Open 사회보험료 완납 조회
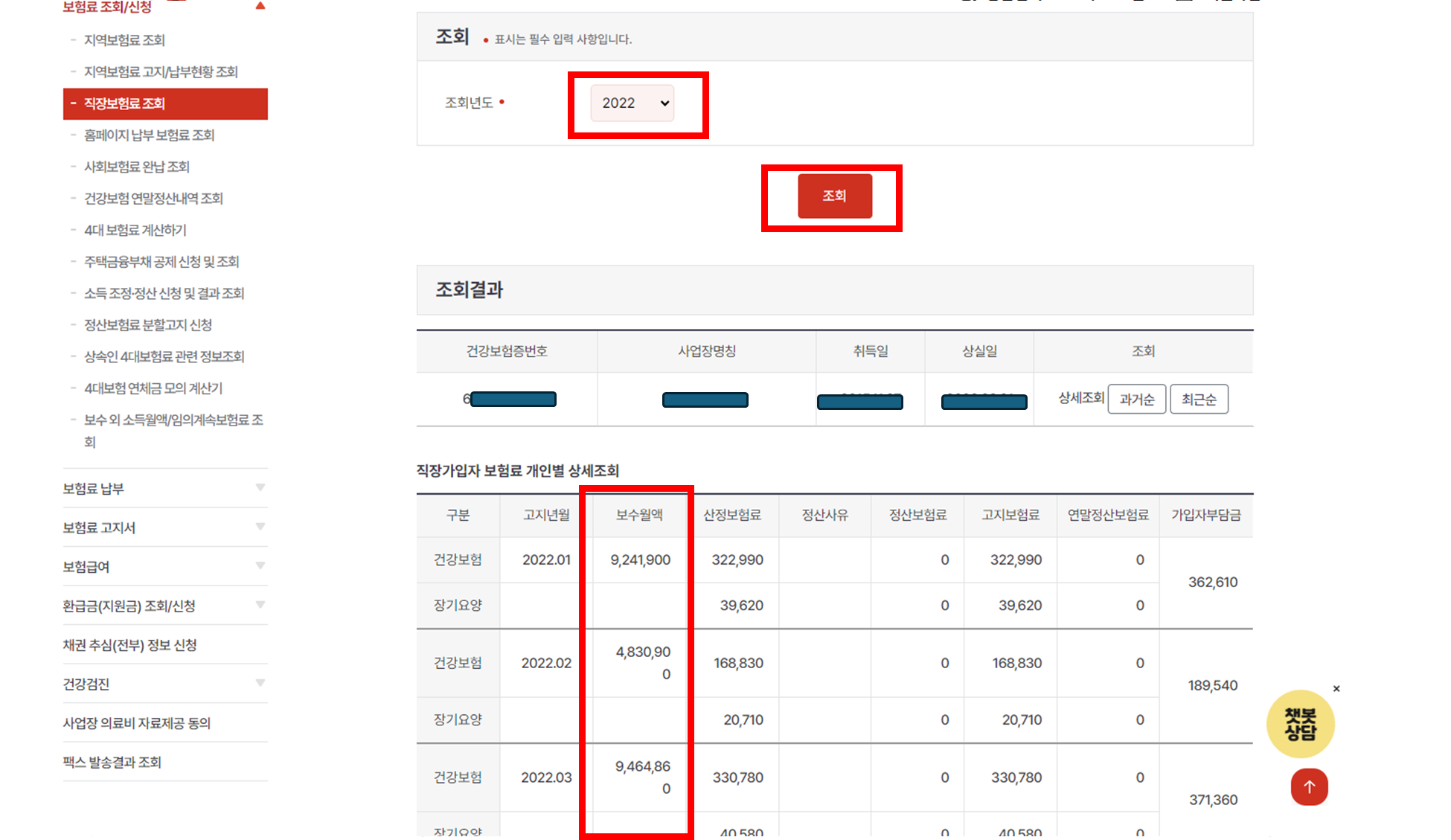Screen dimensions: 1451x840 click(138, 166)
